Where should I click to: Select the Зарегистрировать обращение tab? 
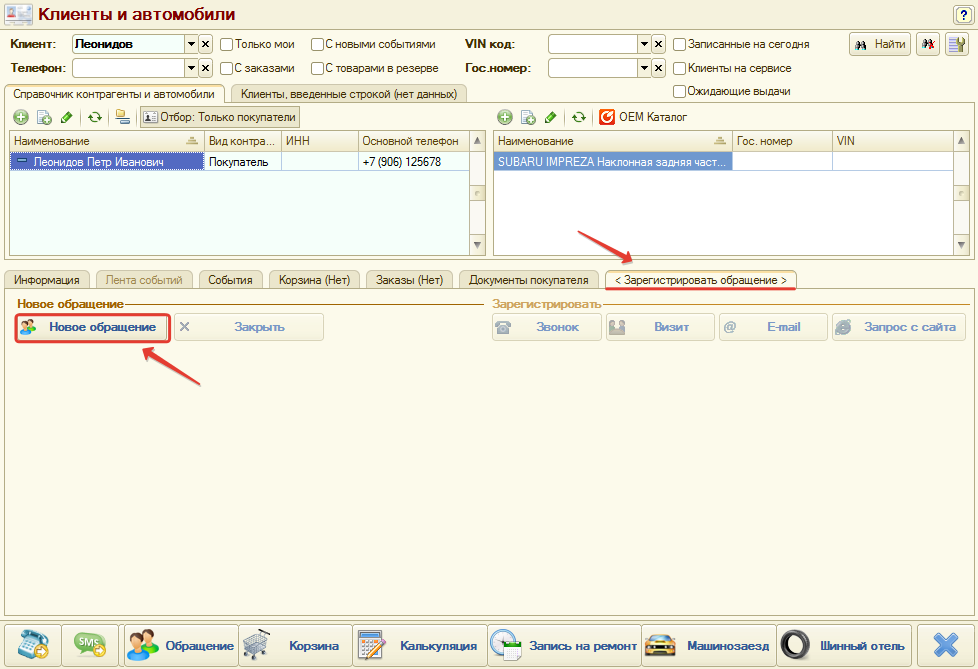click(x=700, y=280)
